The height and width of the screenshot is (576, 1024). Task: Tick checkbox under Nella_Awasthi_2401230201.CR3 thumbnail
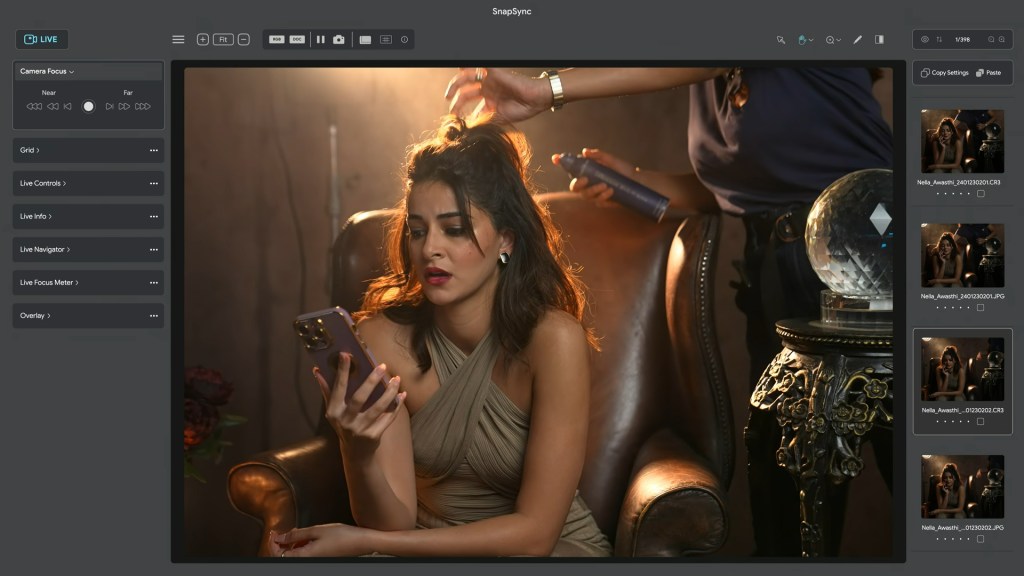(980, 194)
